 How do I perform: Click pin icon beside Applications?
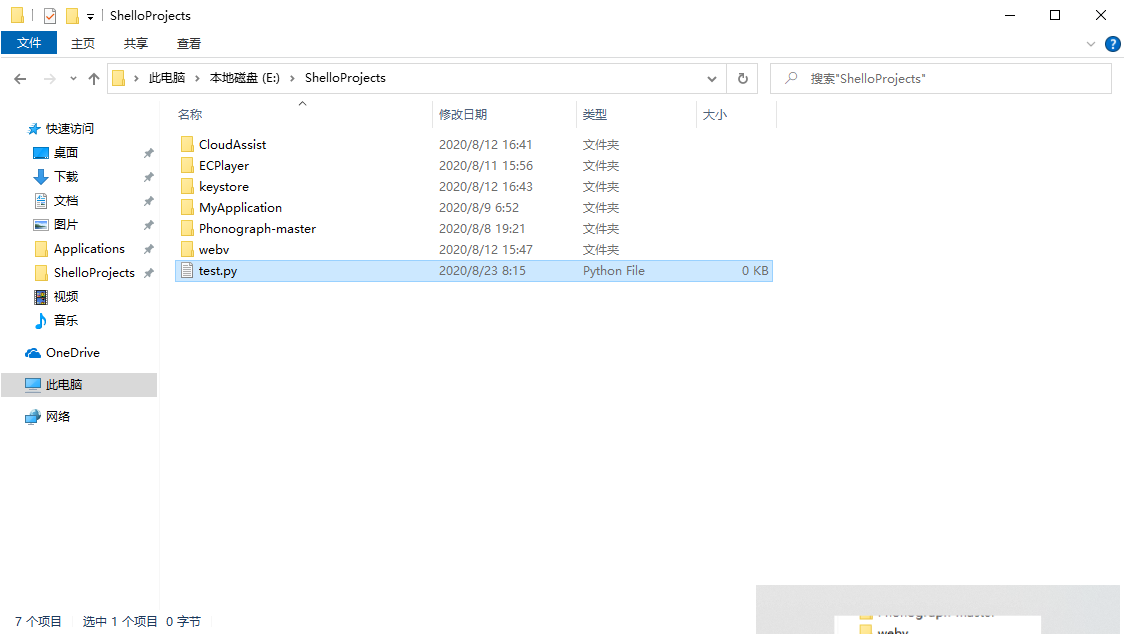point(149,249)
